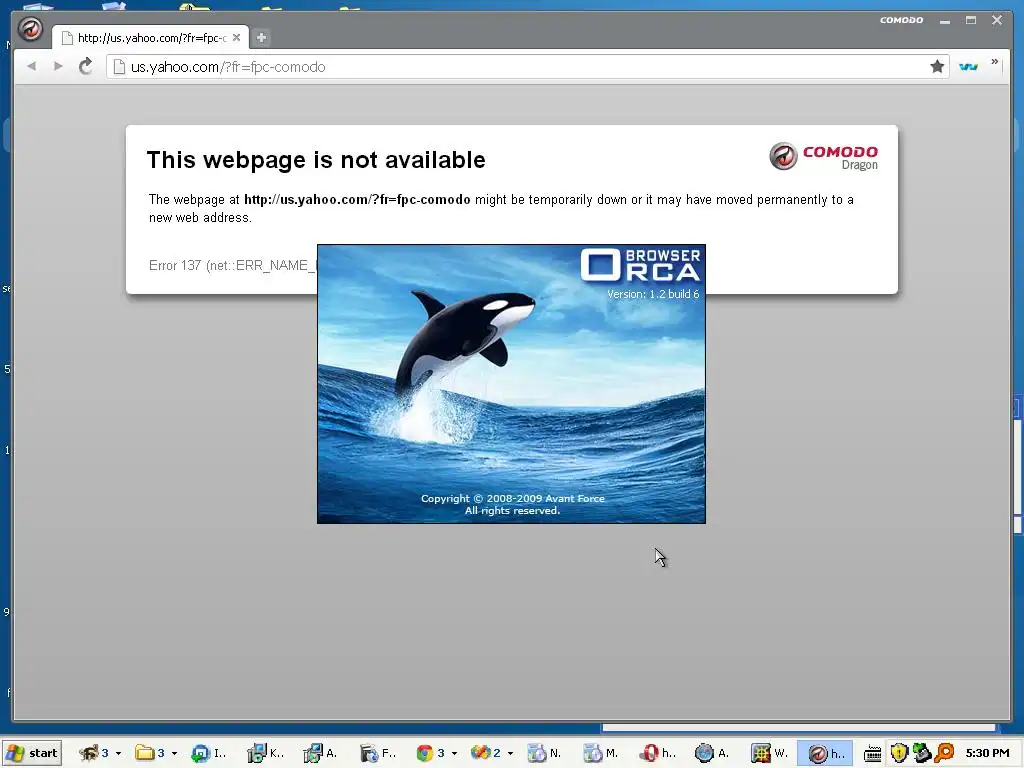Click the 5:30 PM system clock

pos(987,753)
